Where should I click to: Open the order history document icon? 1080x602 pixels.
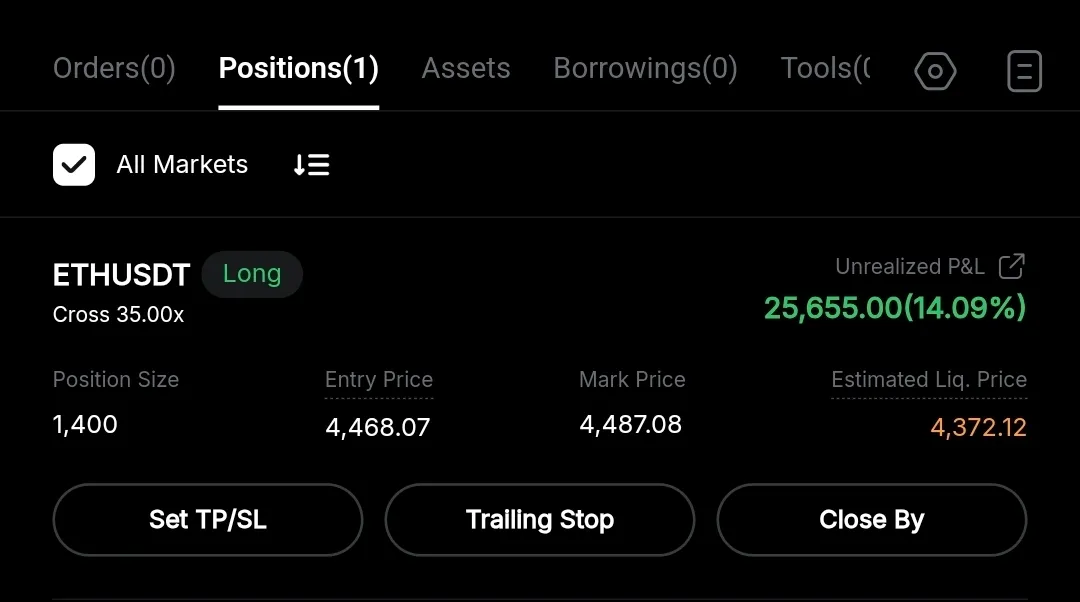[x=1024, y=71]
